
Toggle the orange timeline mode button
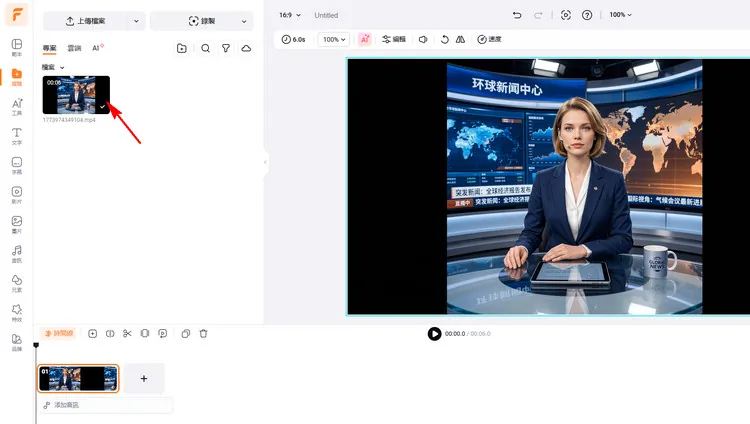pyautogui.click(x=58, y=333)
